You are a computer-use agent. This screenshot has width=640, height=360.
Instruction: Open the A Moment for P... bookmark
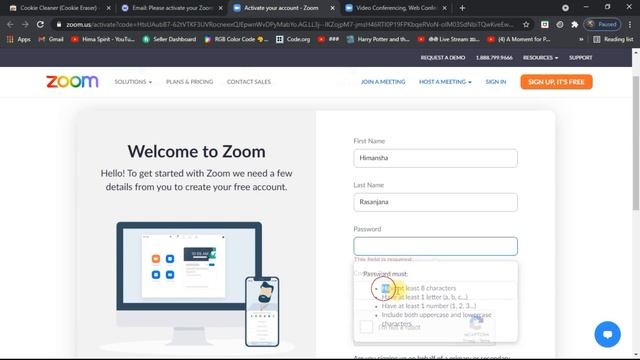tap(519, 39)
